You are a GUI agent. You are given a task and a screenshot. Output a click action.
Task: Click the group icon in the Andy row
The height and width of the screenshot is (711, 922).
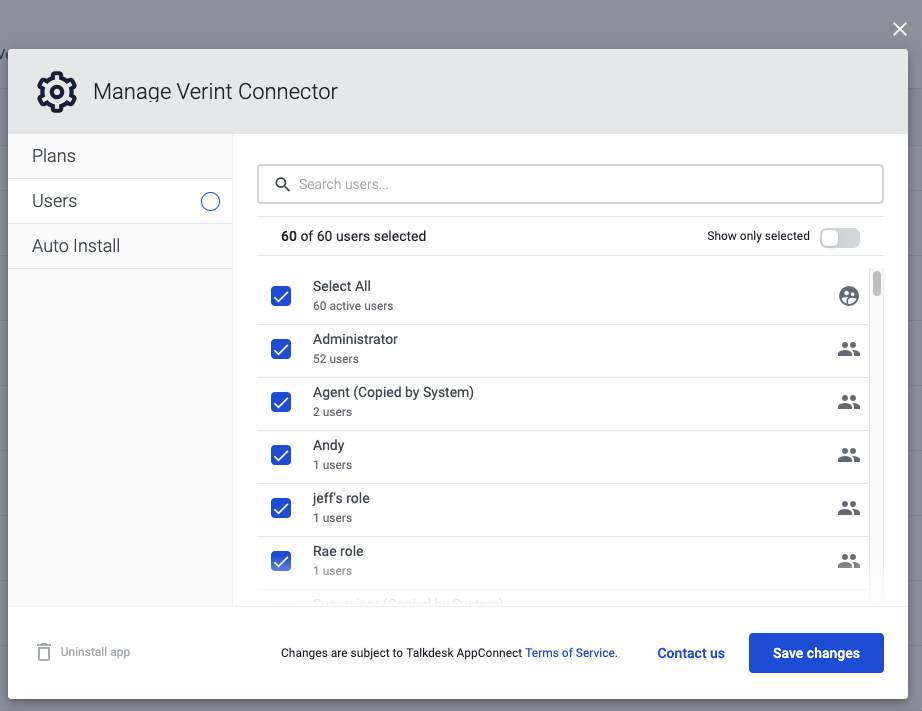point(848,455)
